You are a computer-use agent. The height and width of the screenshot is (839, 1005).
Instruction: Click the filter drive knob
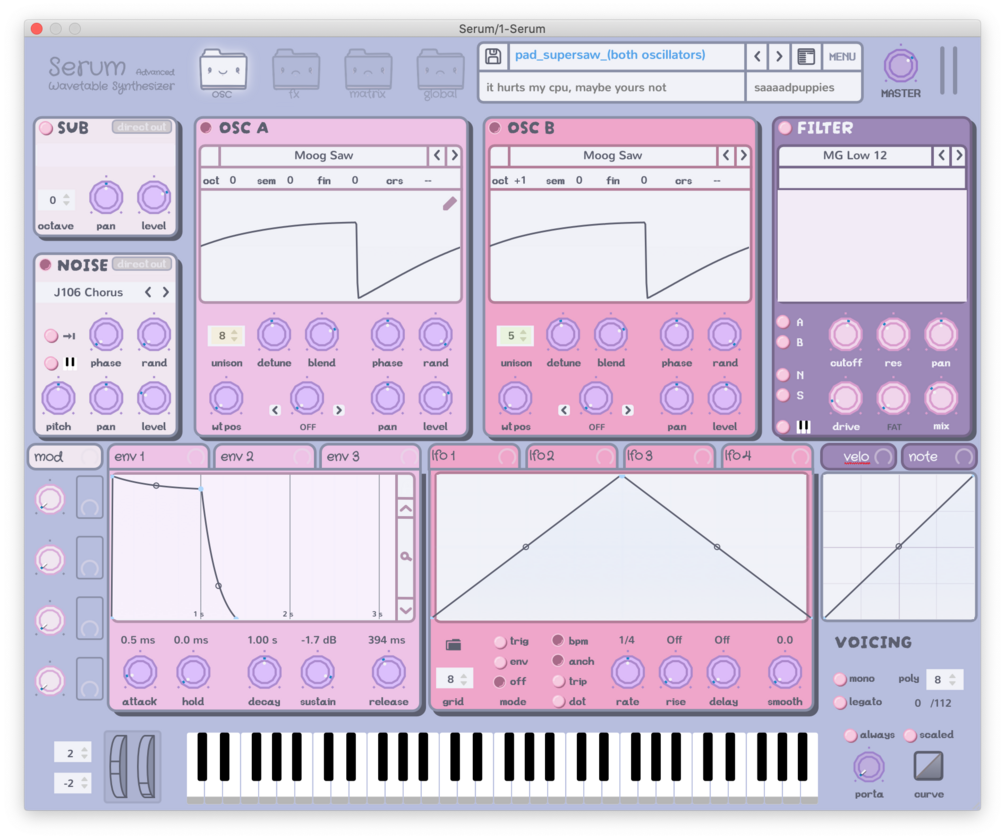[x=845, y=398]
